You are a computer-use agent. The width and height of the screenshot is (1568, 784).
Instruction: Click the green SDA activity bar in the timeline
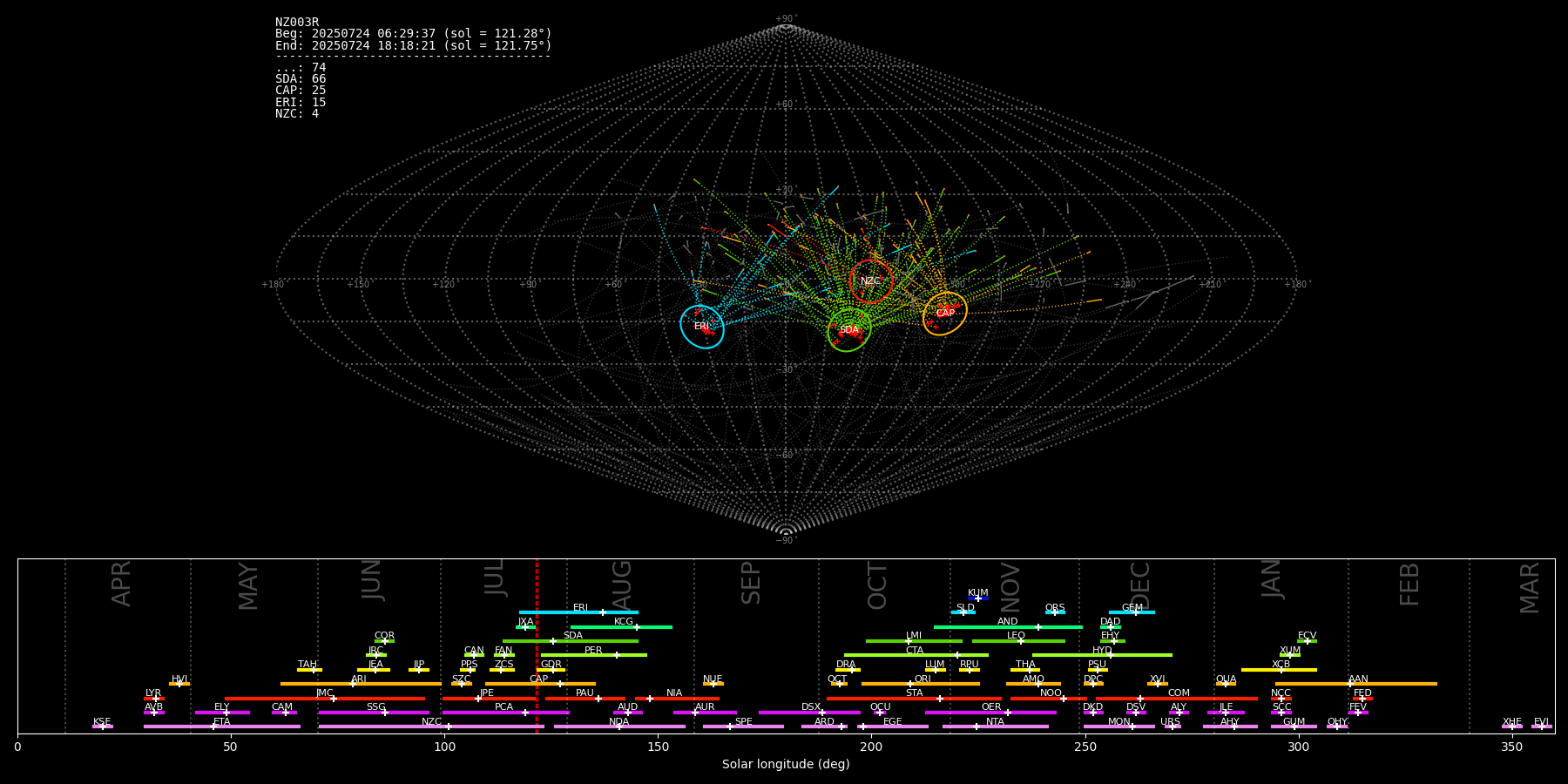coord(570,641)
